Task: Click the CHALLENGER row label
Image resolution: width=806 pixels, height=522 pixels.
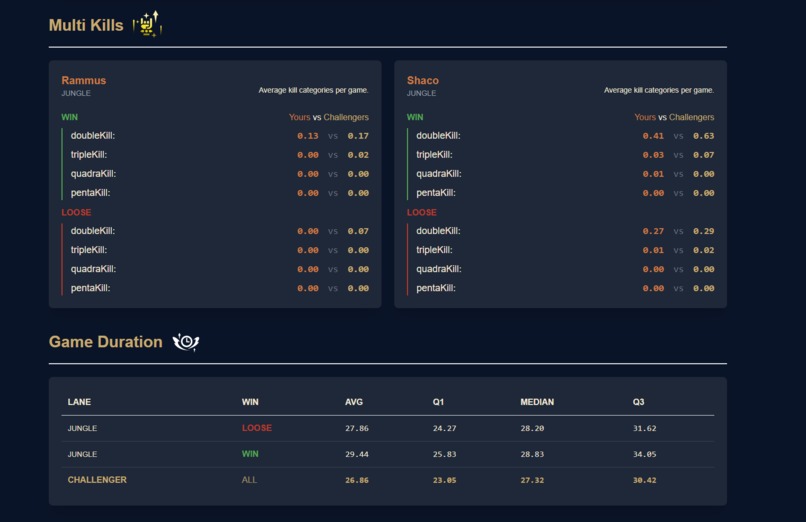Action: coord(97,480)
